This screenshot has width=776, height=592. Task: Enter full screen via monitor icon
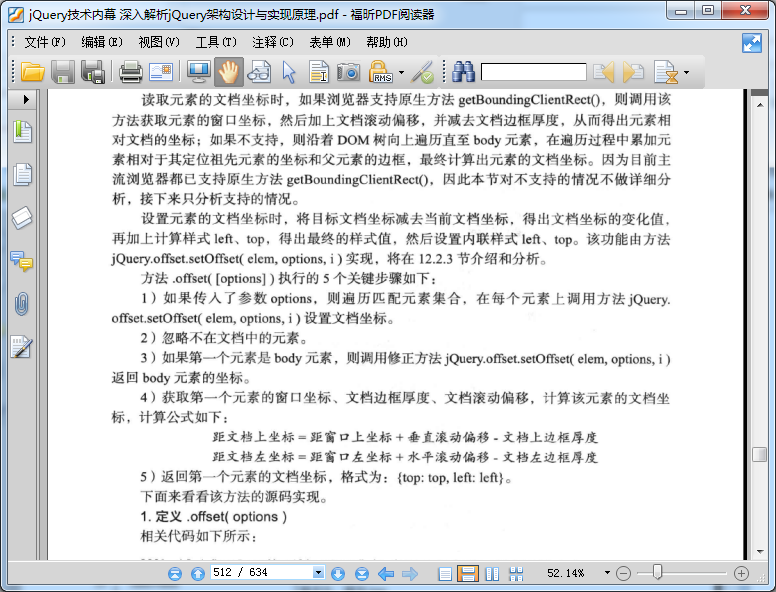[x=198, y=72]
